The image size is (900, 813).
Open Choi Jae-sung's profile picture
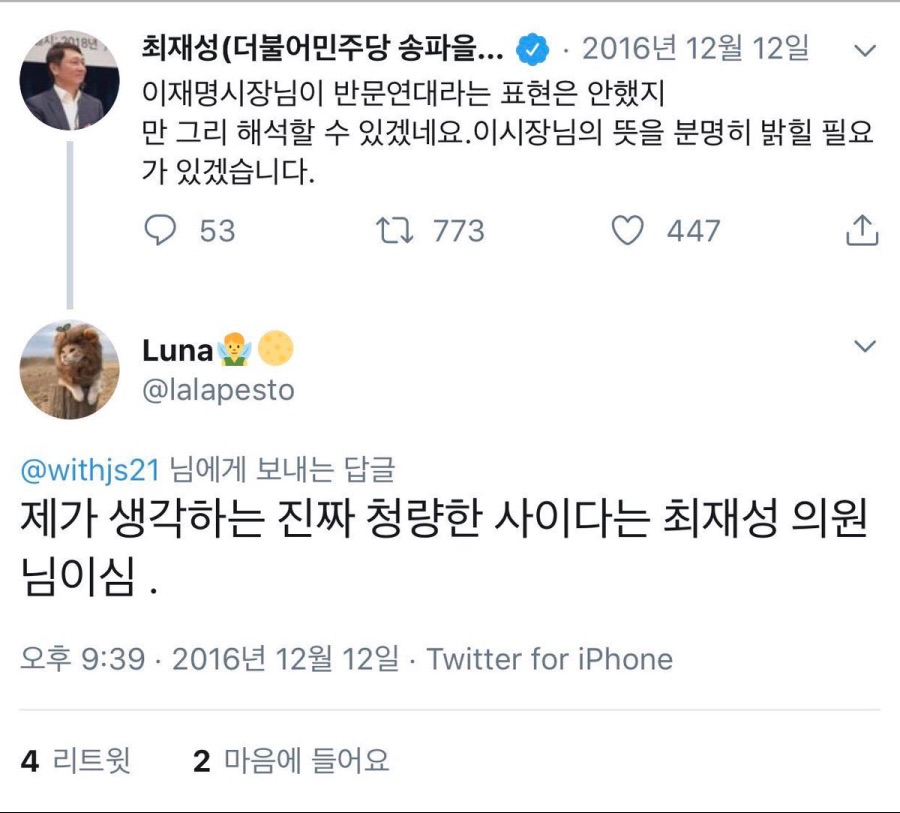click(x=70, y=68)
